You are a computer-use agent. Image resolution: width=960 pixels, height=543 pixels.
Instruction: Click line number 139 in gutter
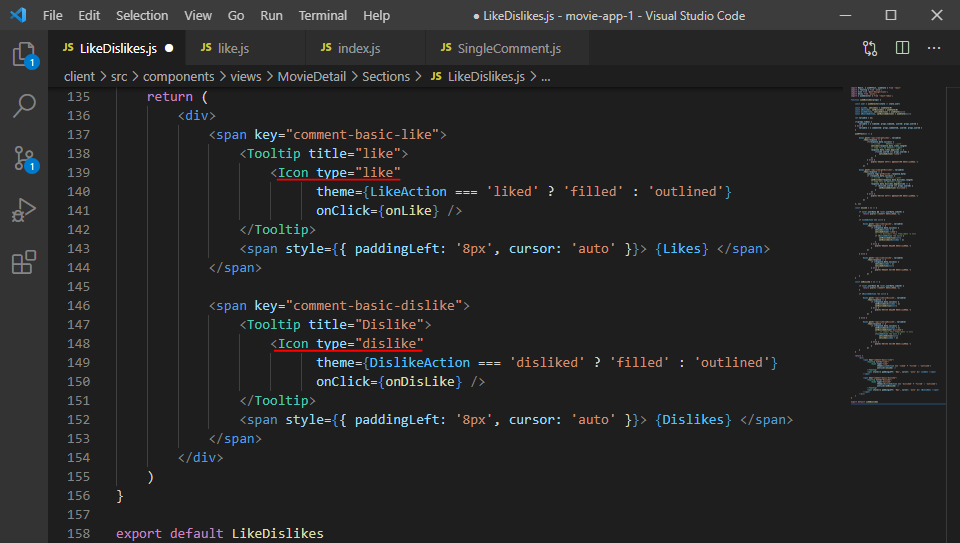click(78, 173)
